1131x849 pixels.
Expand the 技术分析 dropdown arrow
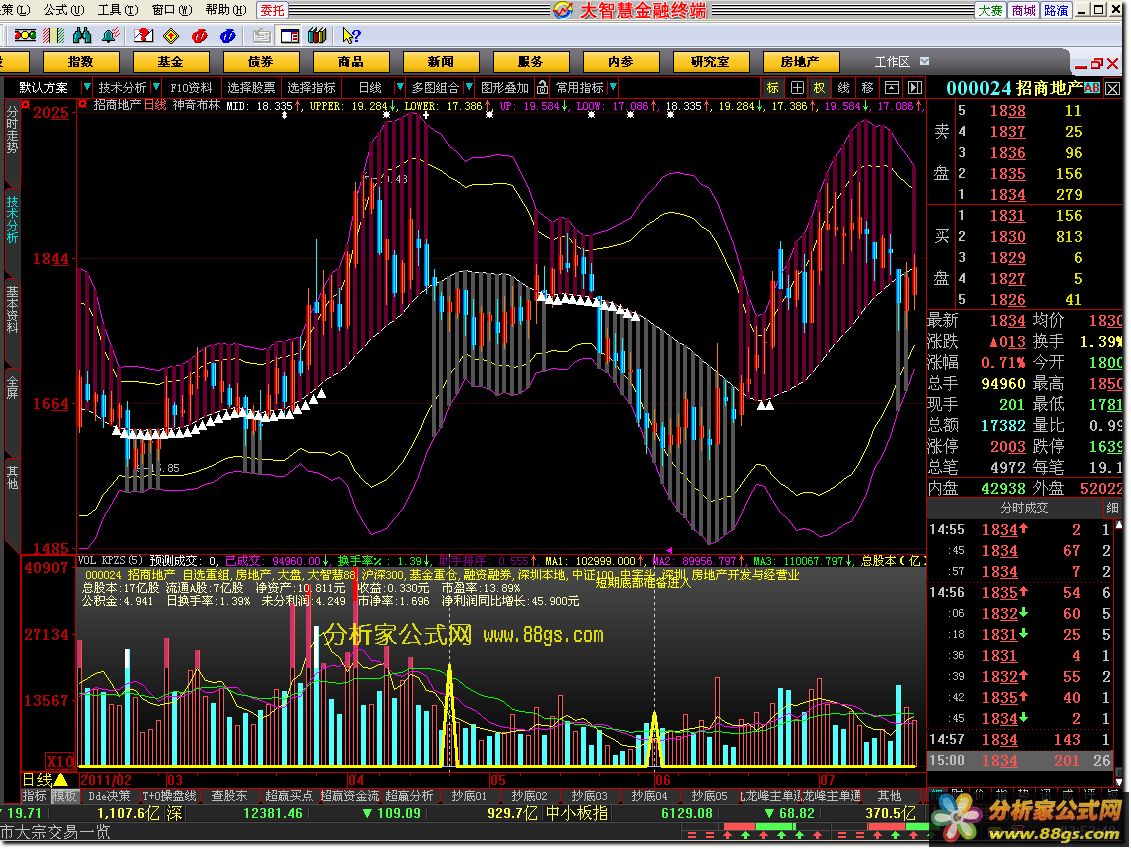(156, 87)
